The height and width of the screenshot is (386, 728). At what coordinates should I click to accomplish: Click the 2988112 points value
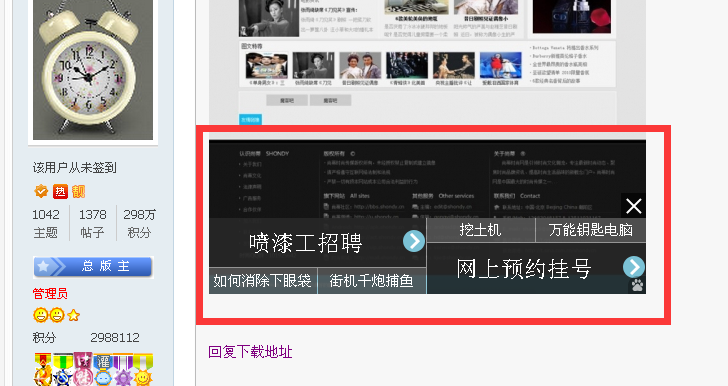[x=115, y=338]
